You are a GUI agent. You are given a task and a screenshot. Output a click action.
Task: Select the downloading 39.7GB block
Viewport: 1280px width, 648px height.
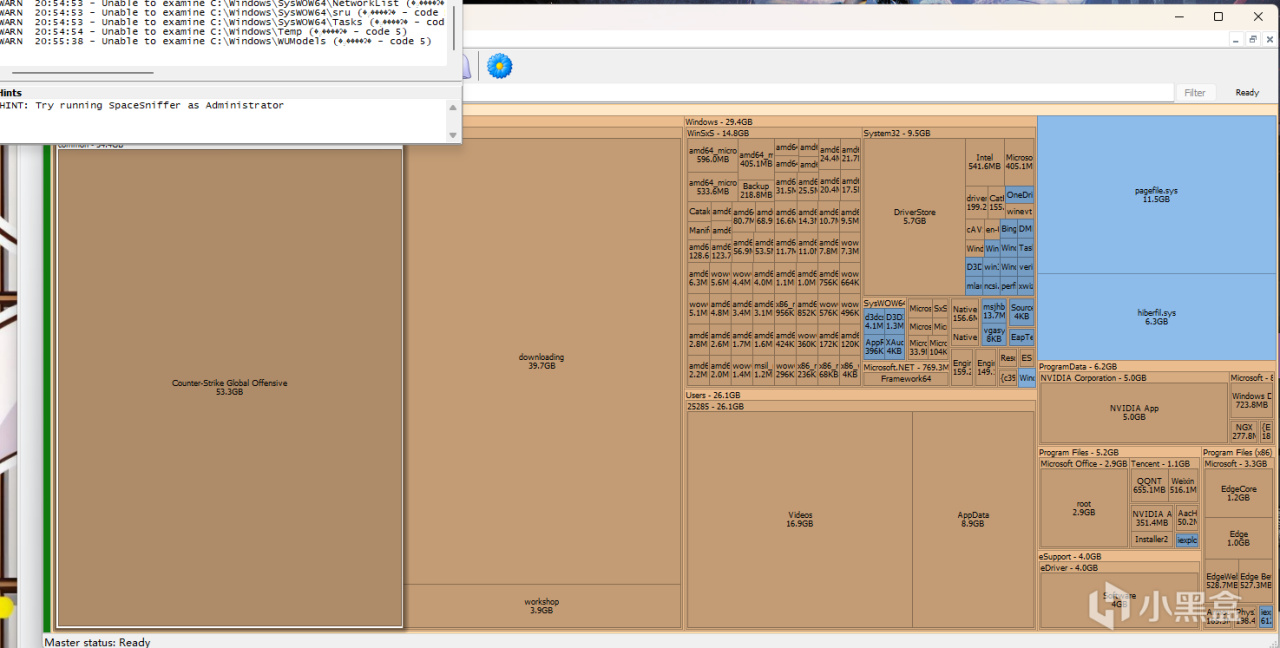click(541, 361)
